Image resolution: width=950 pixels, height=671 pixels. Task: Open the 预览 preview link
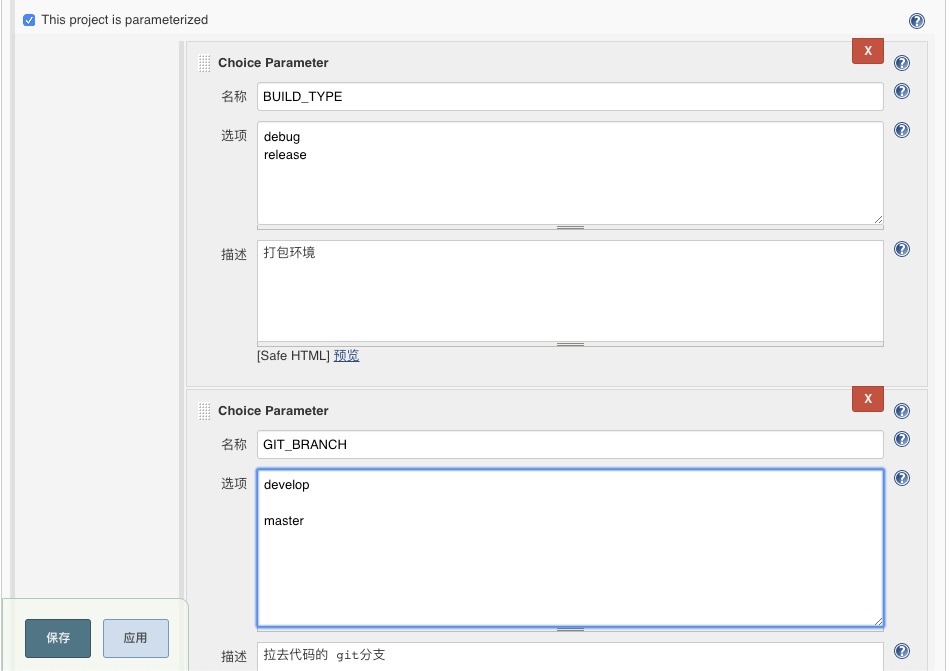click(347, 355)
